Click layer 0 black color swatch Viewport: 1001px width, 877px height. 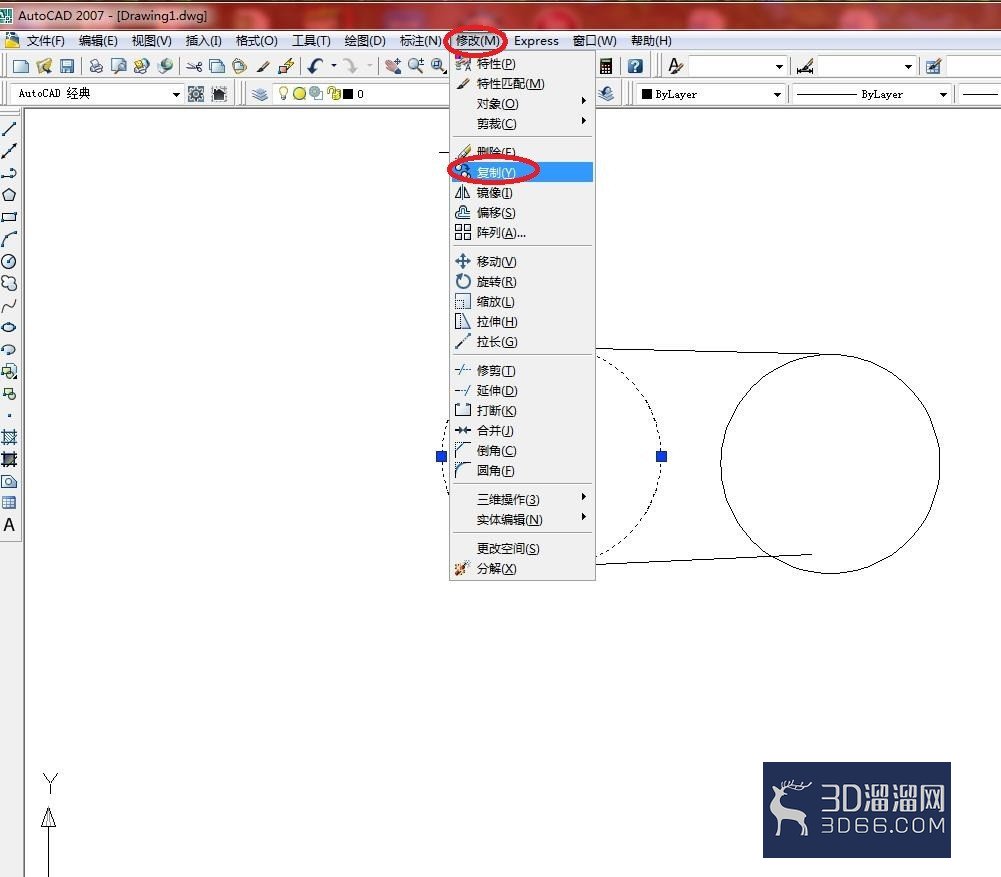click(348, 94)
